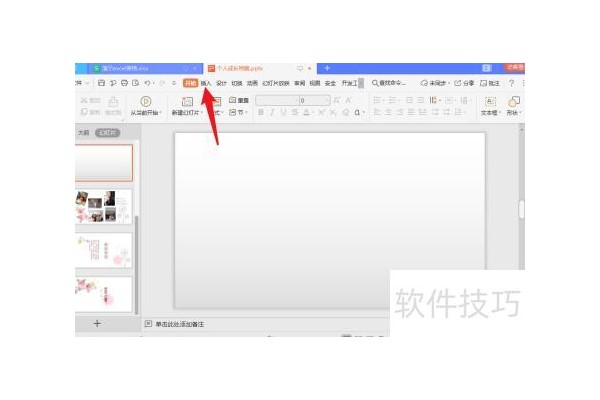Viewport: 600px width, 400px height.
Task: Click the Print icon in quick access toolbar
Action: tap(124, 83)
